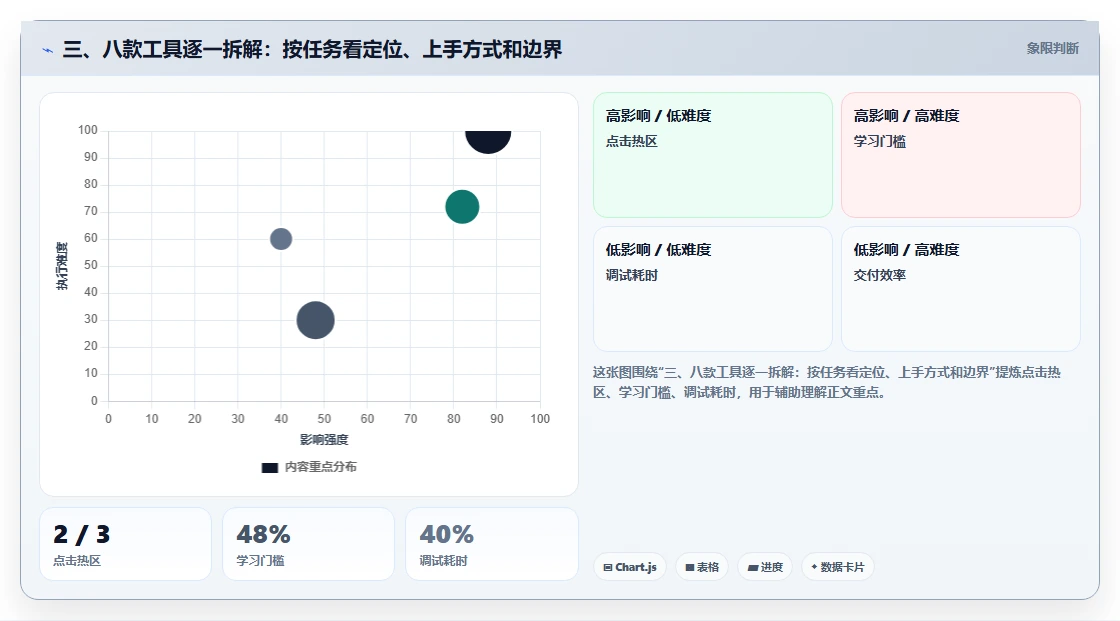Image resolution: width=1120 pixels, height=621 pixels.
Task: Click the 表格 tag pill
Action: (702, 567)
